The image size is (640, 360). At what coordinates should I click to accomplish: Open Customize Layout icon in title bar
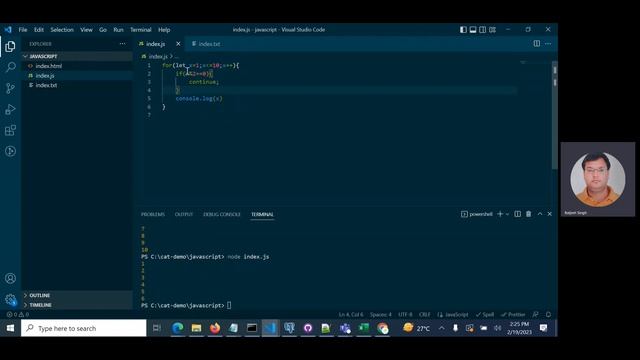(492, 29)
